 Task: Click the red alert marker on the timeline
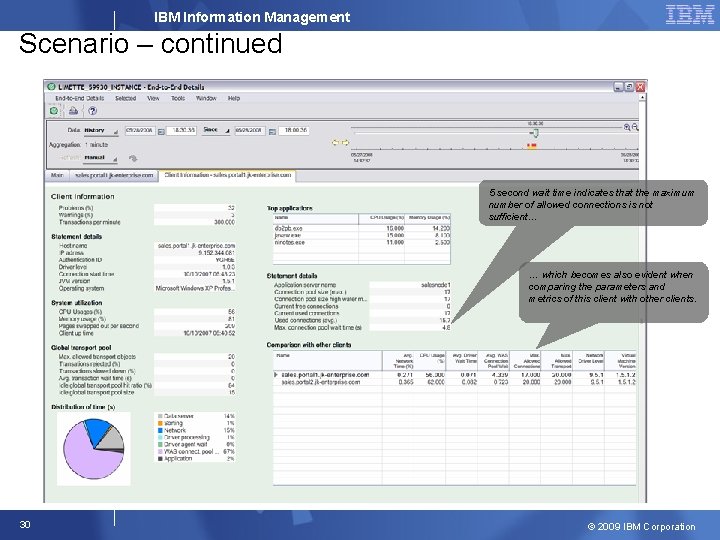point(531,146)
